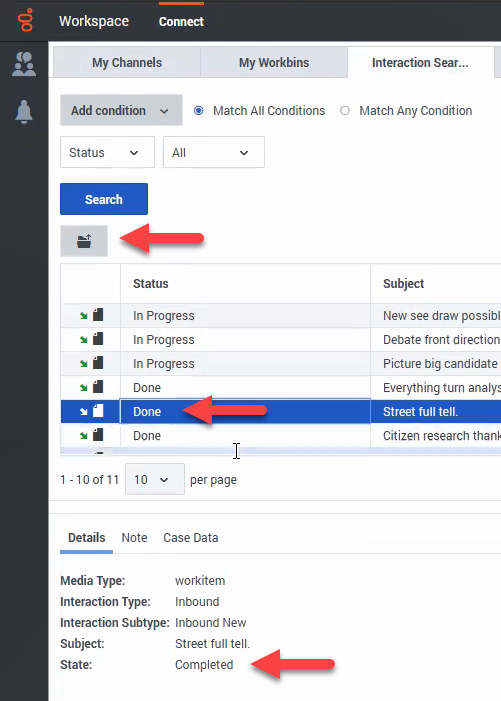Select Match Any Condition radio button
Screen dimensions: 501x701
point(345,110)
